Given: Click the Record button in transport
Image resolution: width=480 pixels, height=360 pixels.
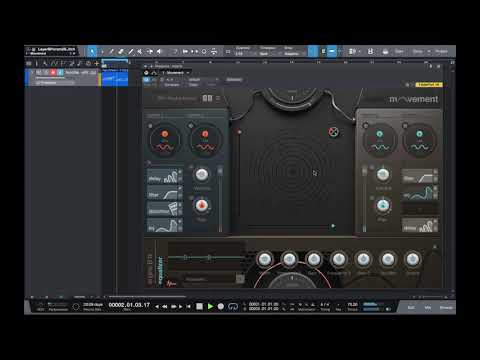Looking at the screenshot, I should tap(221, 306).
